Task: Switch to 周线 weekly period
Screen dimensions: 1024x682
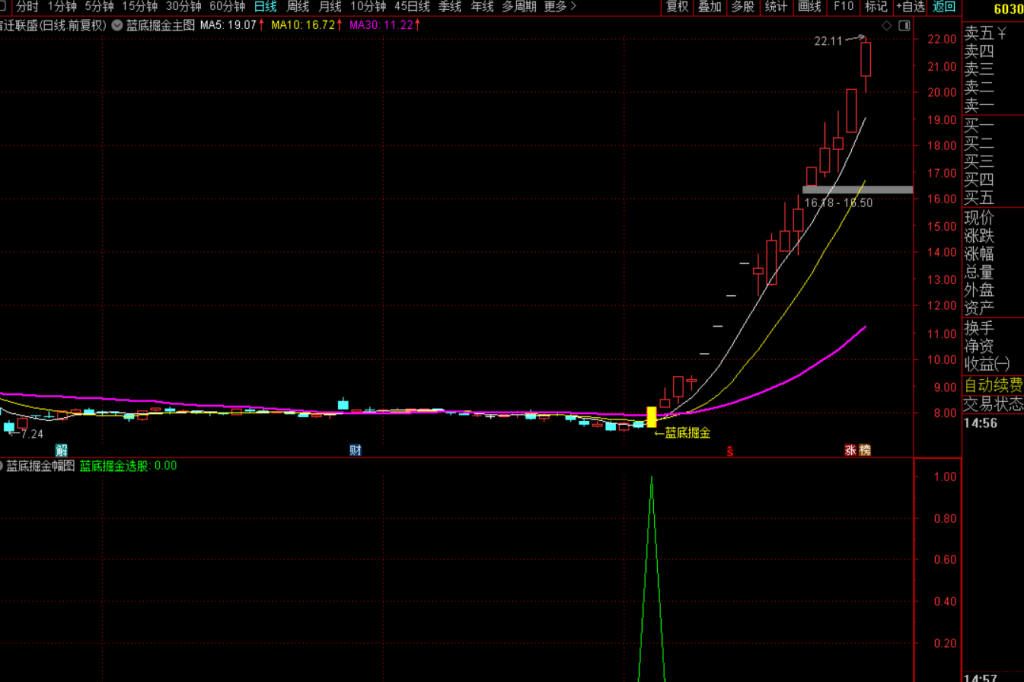Action: (x=298, y=7)
